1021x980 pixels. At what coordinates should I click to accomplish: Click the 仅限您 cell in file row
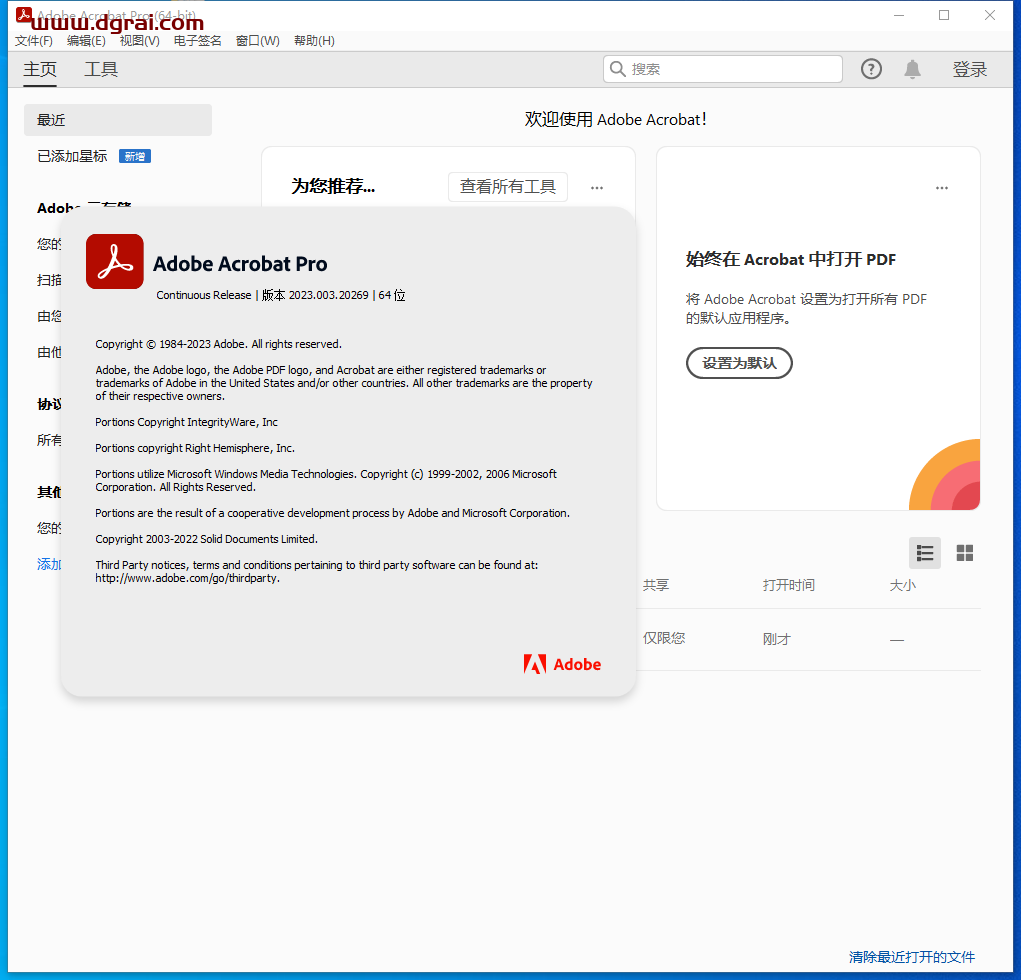pos(664,638)
